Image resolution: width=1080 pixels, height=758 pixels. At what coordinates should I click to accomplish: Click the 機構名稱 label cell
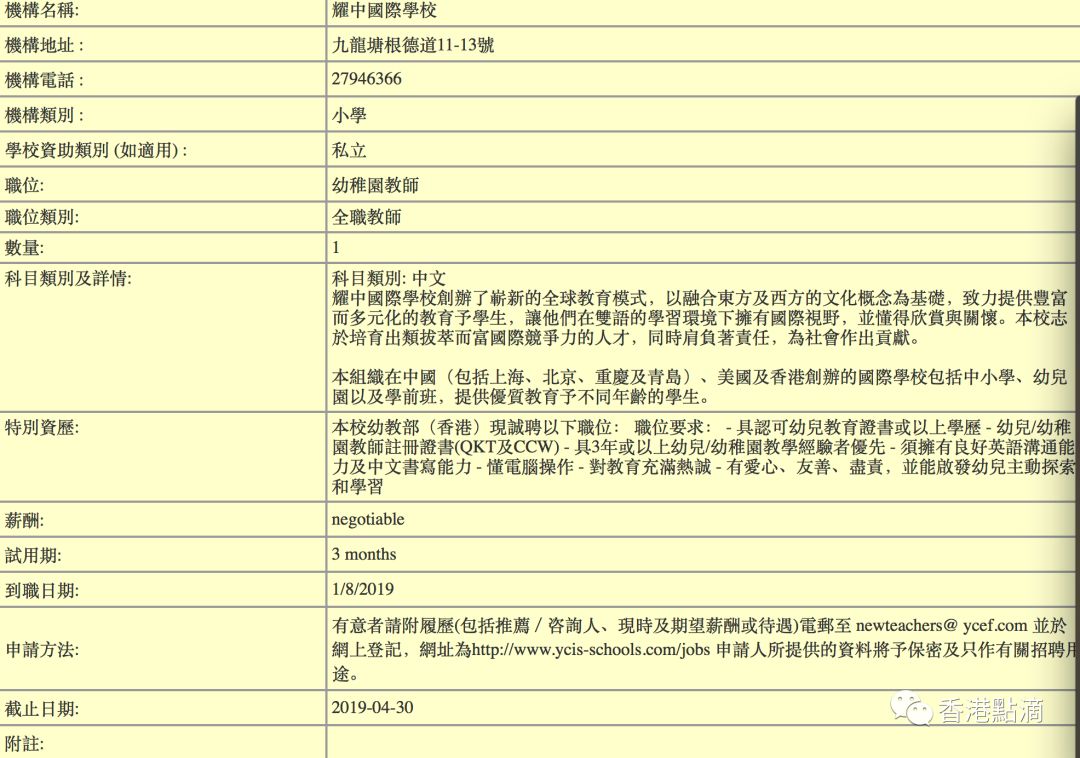(x=41, y=10)
